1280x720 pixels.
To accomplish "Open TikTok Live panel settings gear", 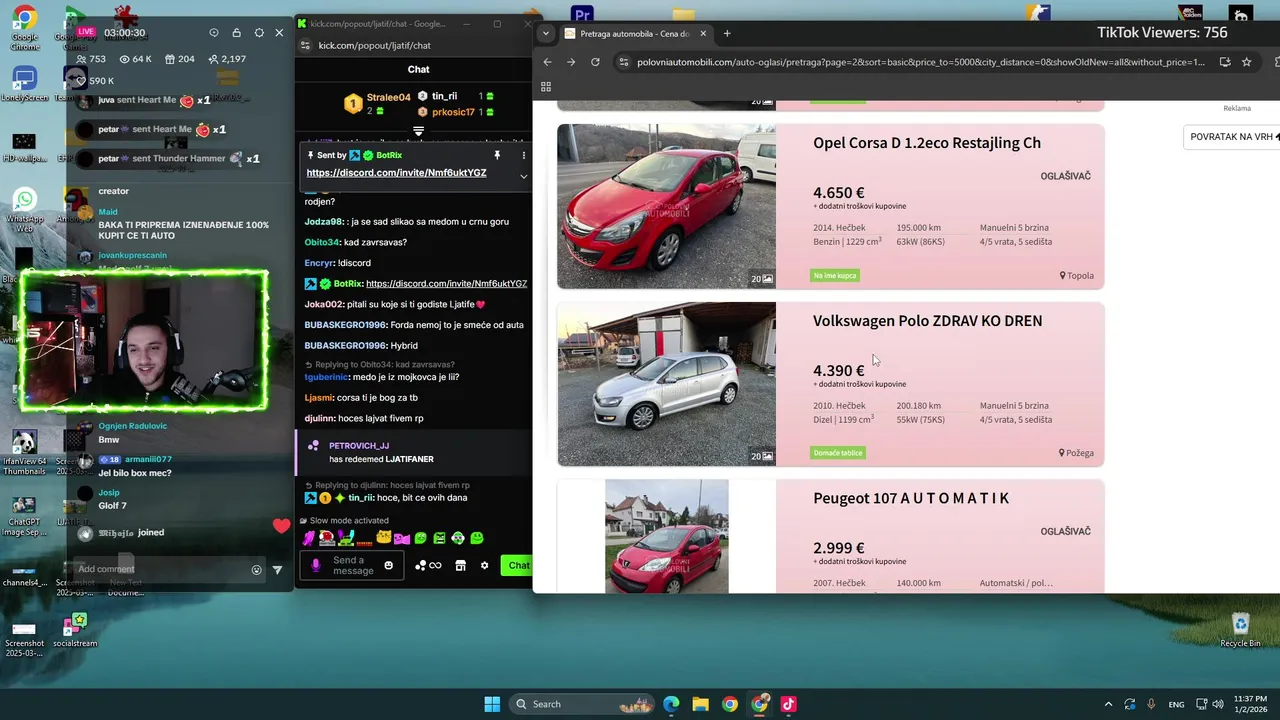I will (259, 33).
